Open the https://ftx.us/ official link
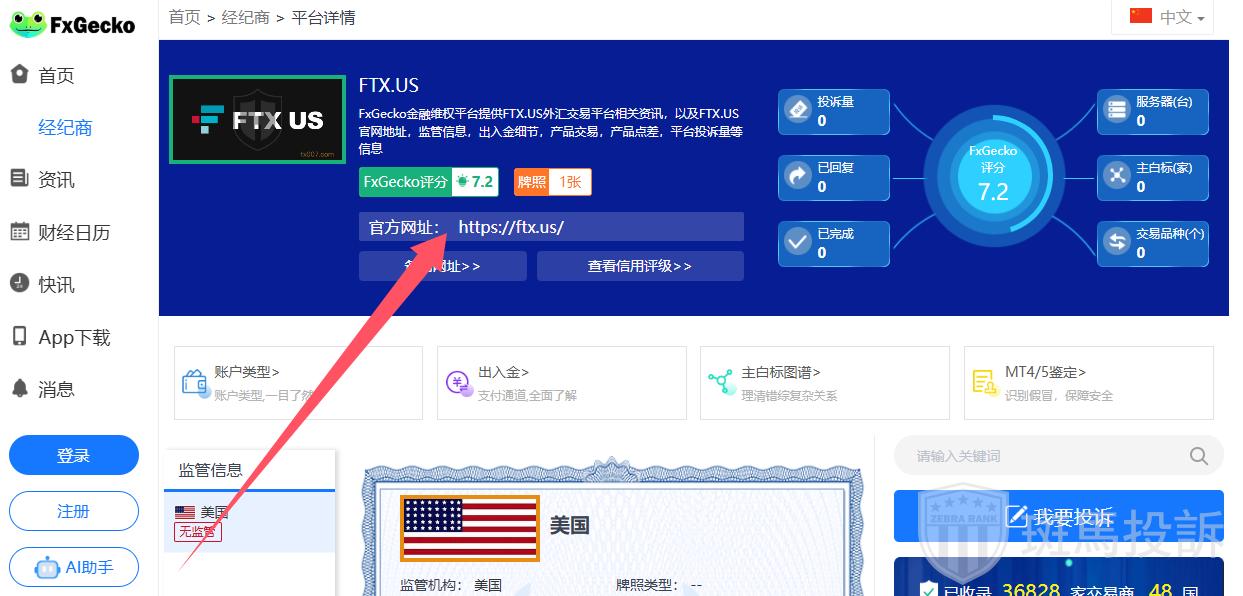This screenshot has height=596, width=1243. pos(511,227)
